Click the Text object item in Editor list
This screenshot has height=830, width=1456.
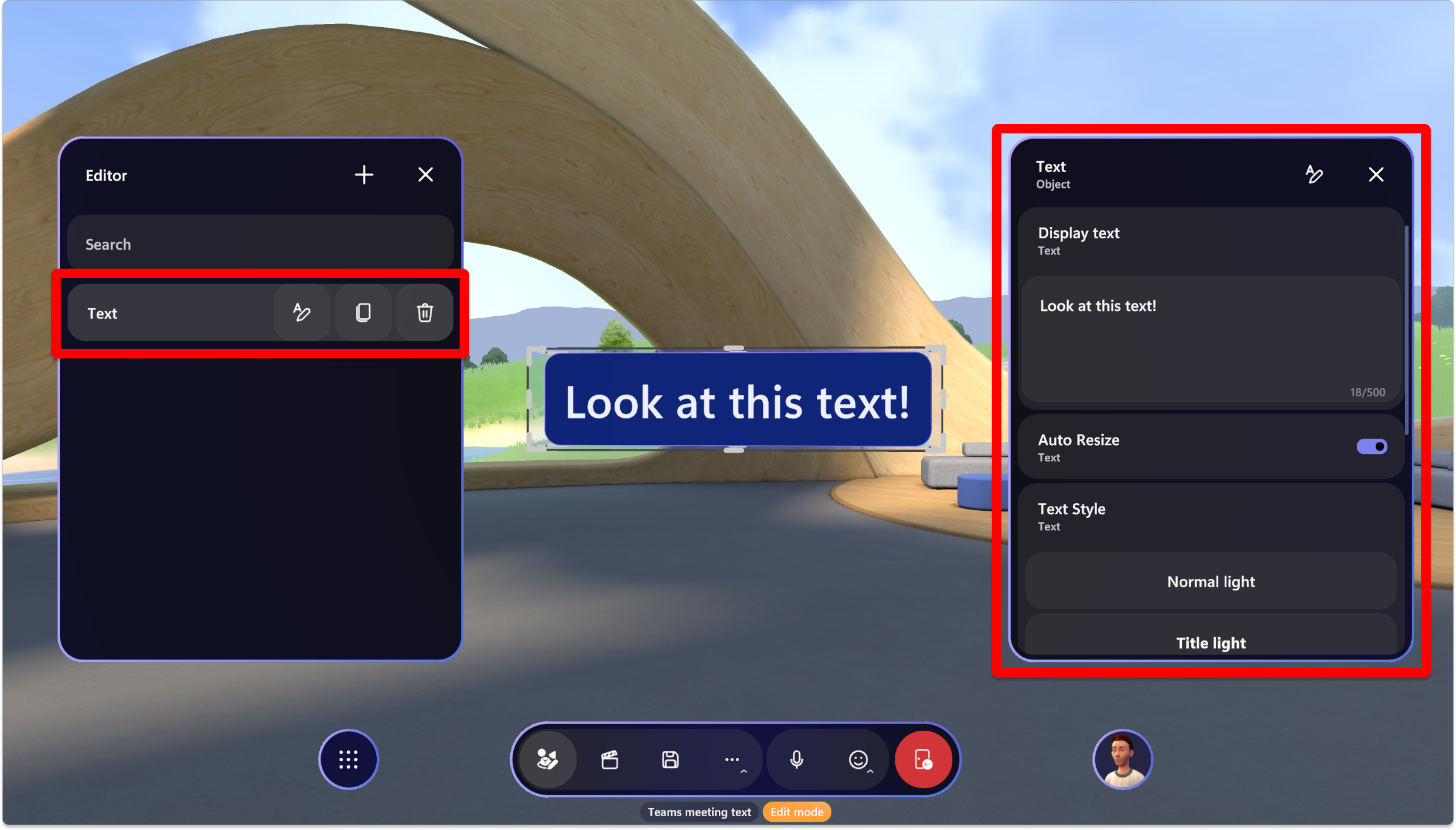[x=175, y=312]
